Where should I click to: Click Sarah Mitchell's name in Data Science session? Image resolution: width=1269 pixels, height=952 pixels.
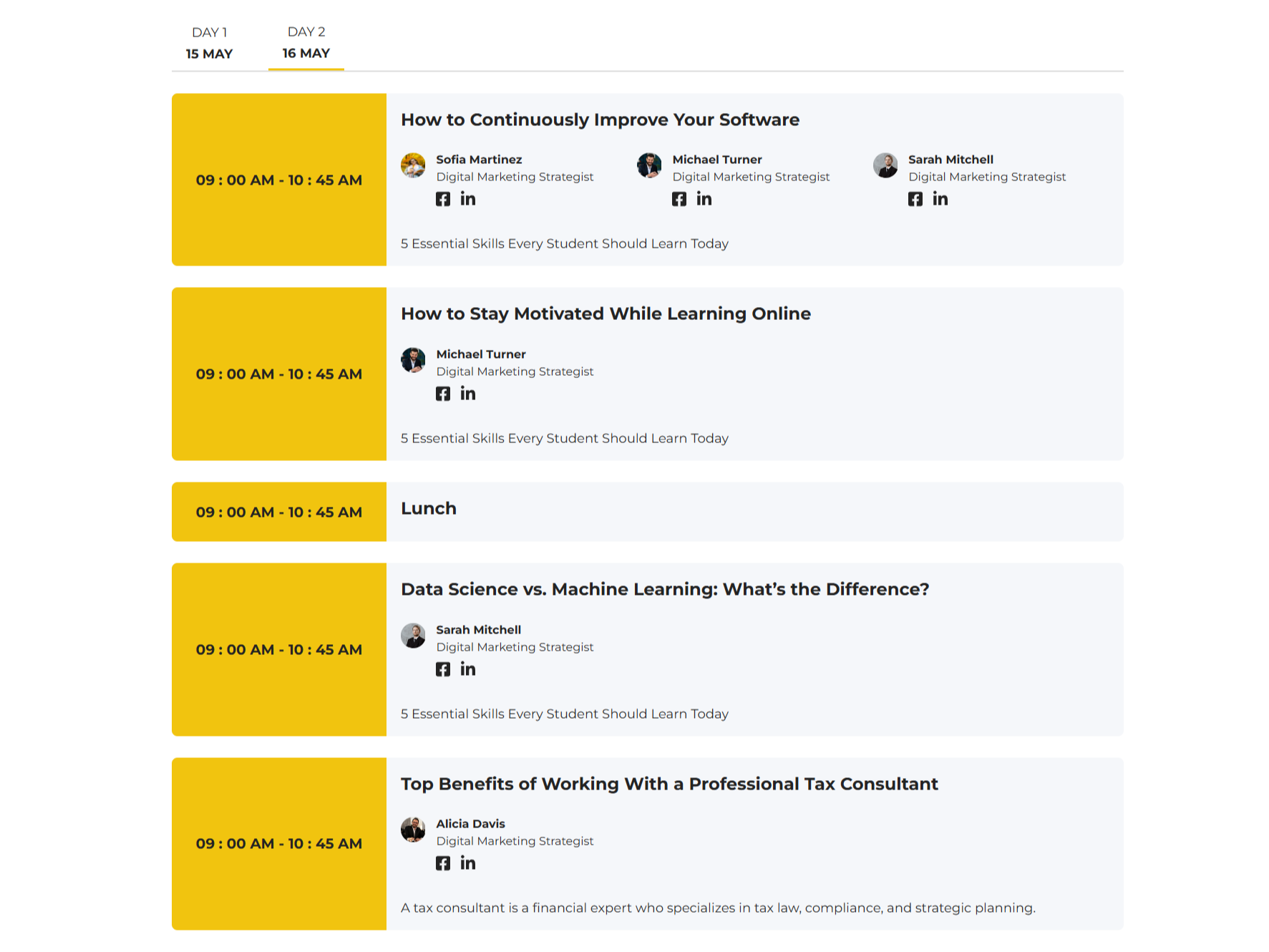(x=478, y=630)
